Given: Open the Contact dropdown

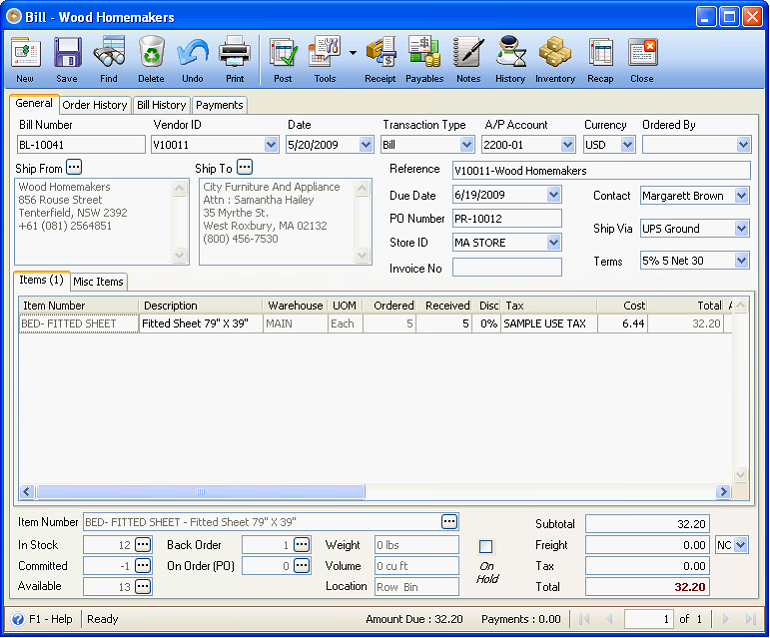Looking at the screenshot, I should [x=742, y=195].
